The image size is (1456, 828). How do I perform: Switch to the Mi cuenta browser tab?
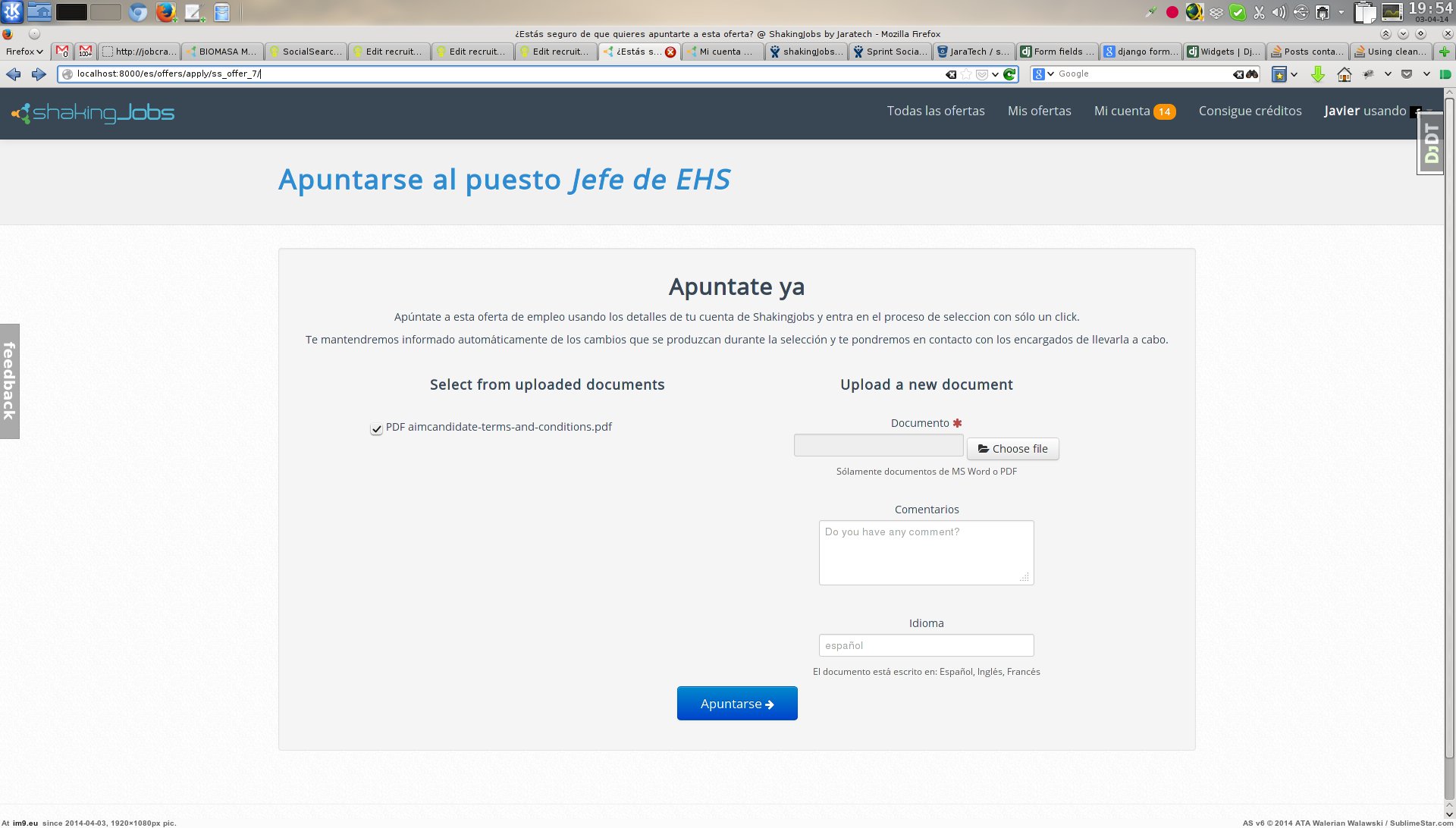pos(722,52)
